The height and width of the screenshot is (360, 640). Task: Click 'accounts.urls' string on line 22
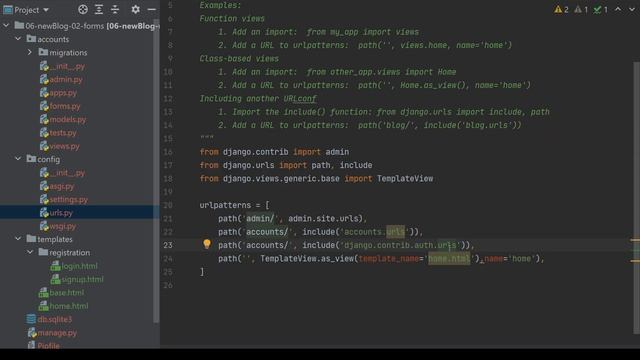click(x=374, y=232)
